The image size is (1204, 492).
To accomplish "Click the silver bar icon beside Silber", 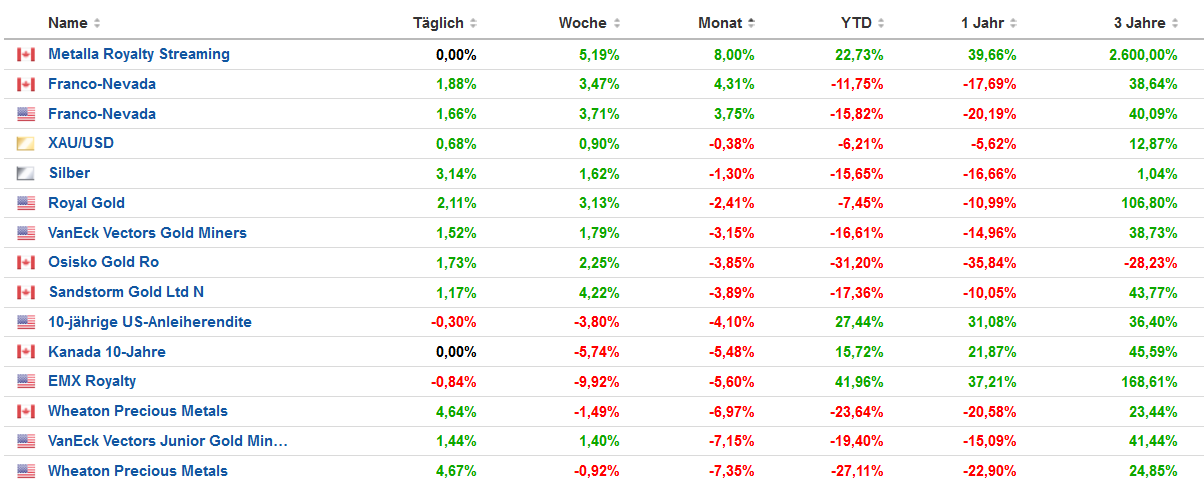I will (x=26, y=173).
